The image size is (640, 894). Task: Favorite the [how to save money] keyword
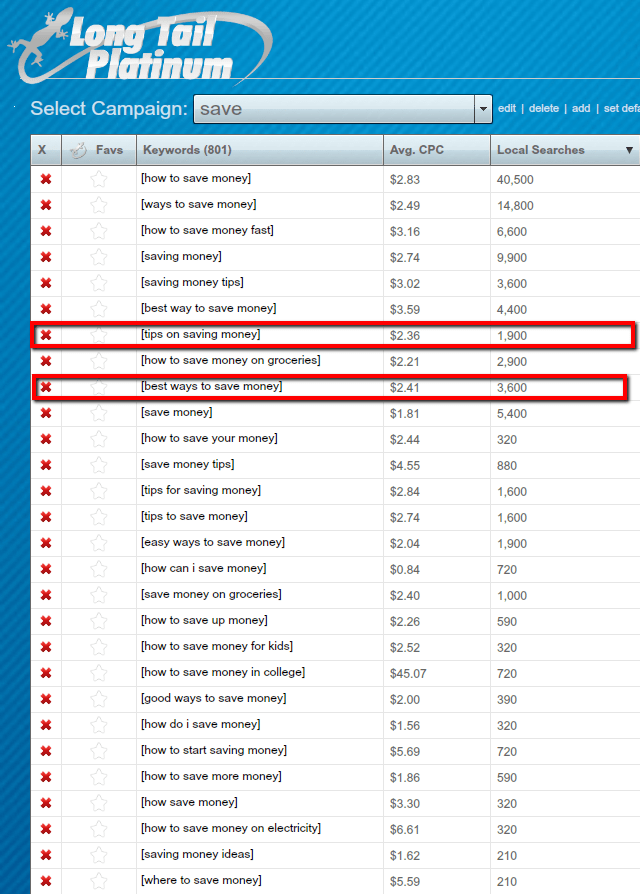point(99,179)
